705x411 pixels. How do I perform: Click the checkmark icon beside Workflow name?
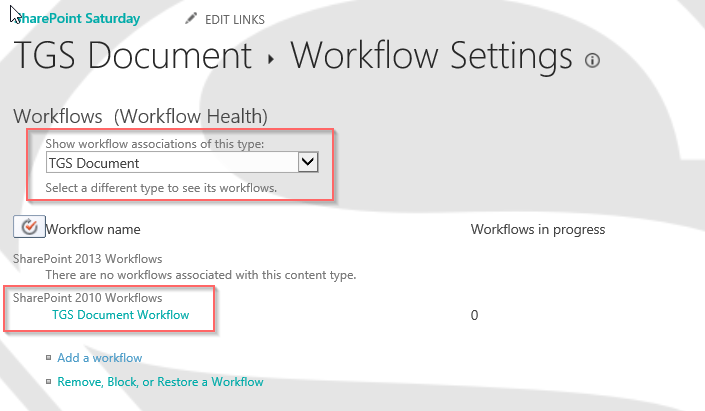pos(29,228)
